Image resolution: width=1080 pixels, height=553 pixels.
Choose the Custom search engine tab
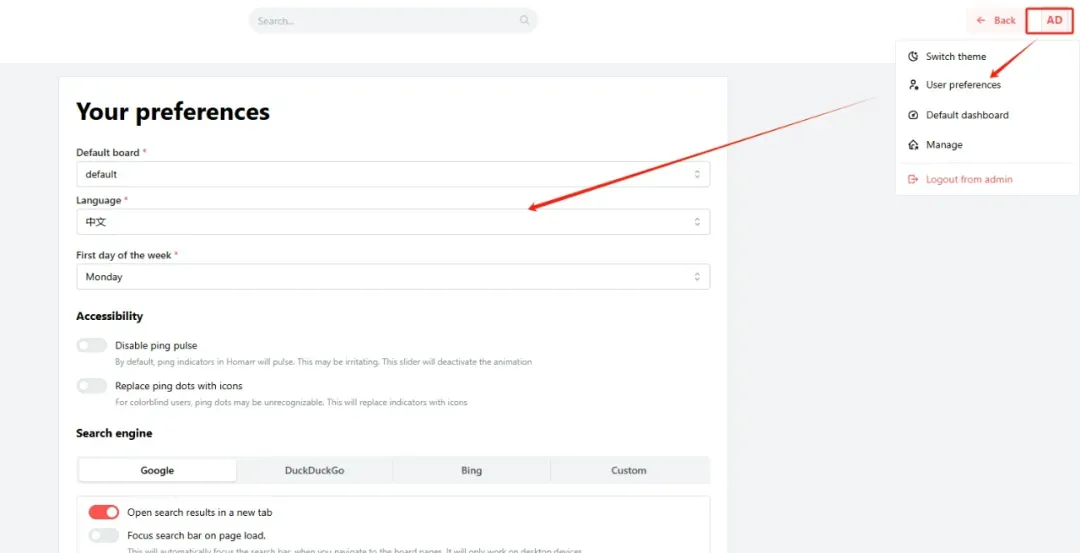(x=629, y=471)
